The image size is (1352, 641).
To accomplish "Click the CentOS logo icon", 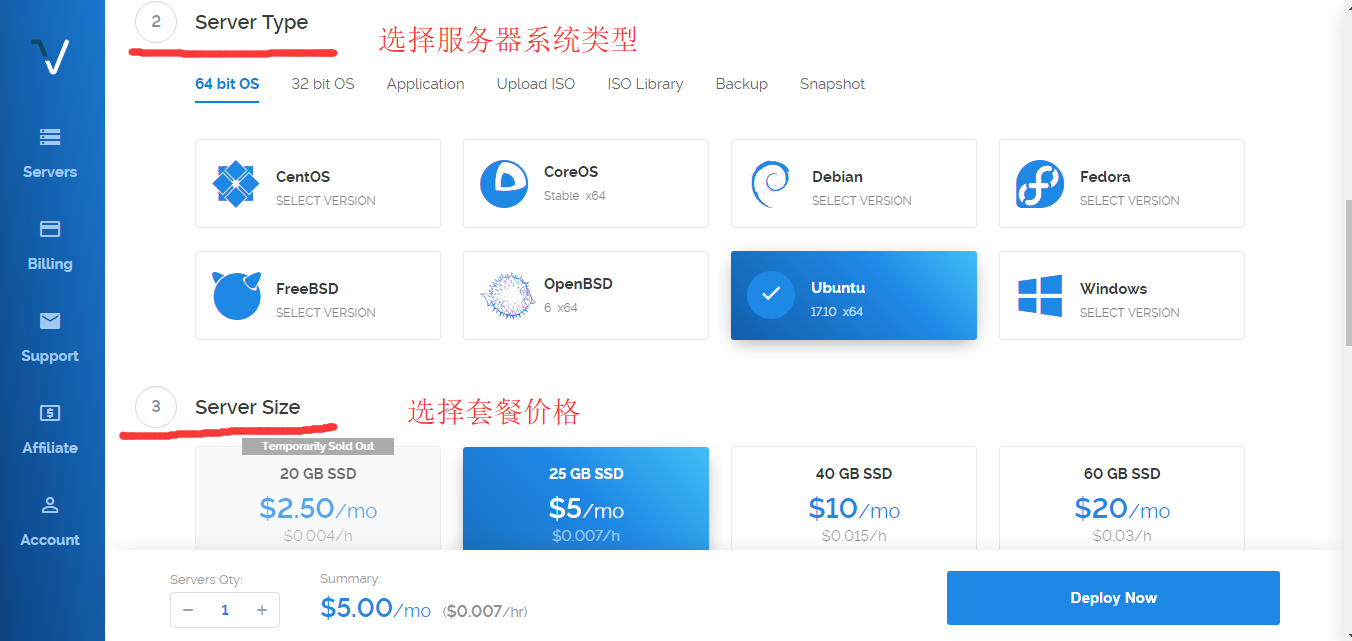I will [x=236, y=184].
